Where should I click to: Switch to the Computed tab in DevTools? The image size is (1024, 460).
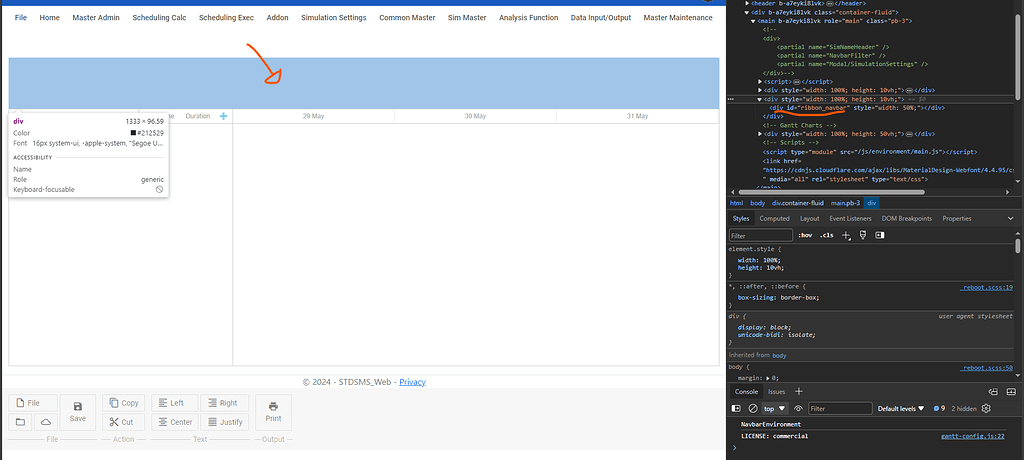[774, 218]
